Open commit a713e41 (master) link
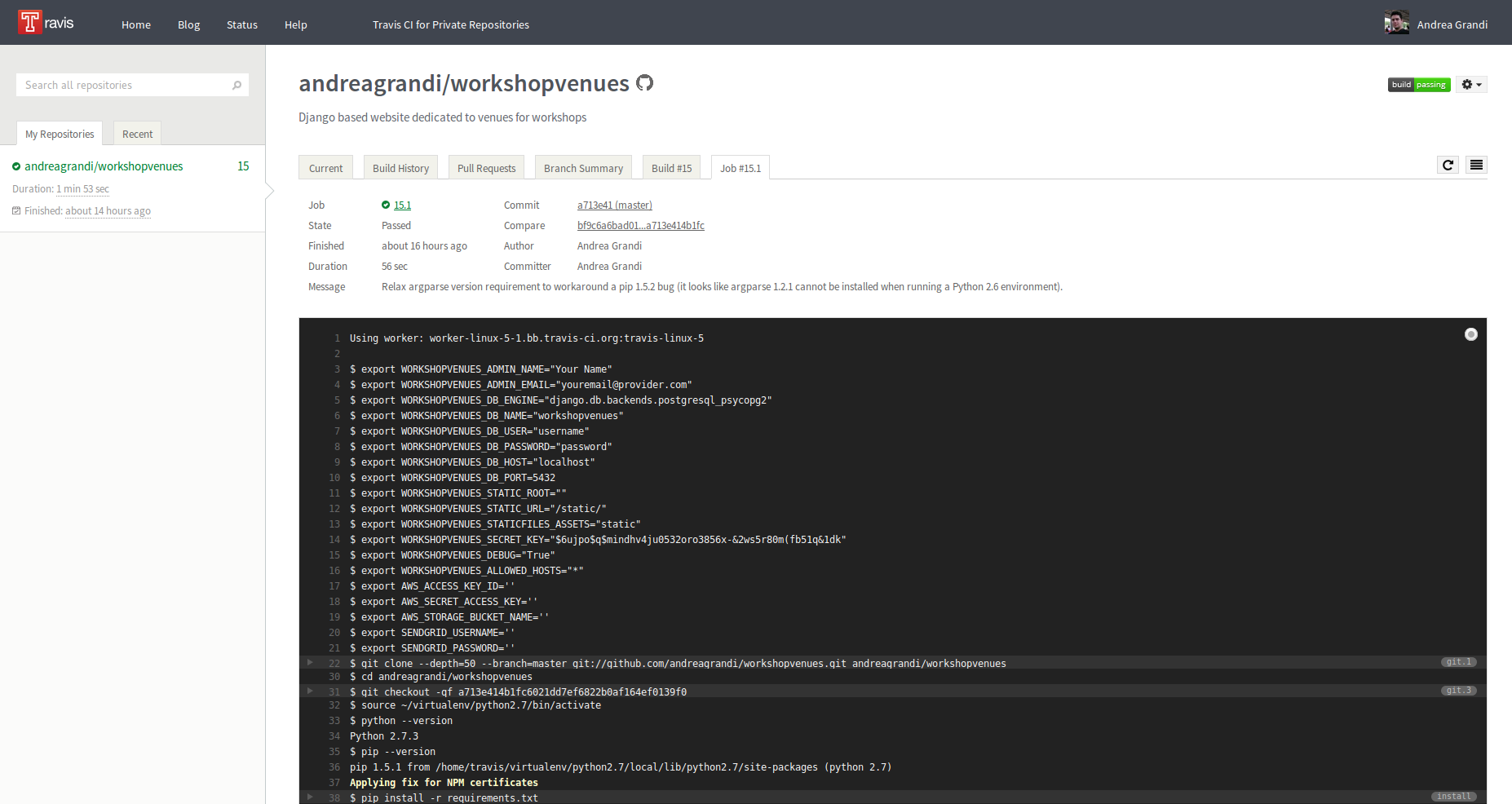Viewport: 1512px width, 804px height. click(615, 205)
